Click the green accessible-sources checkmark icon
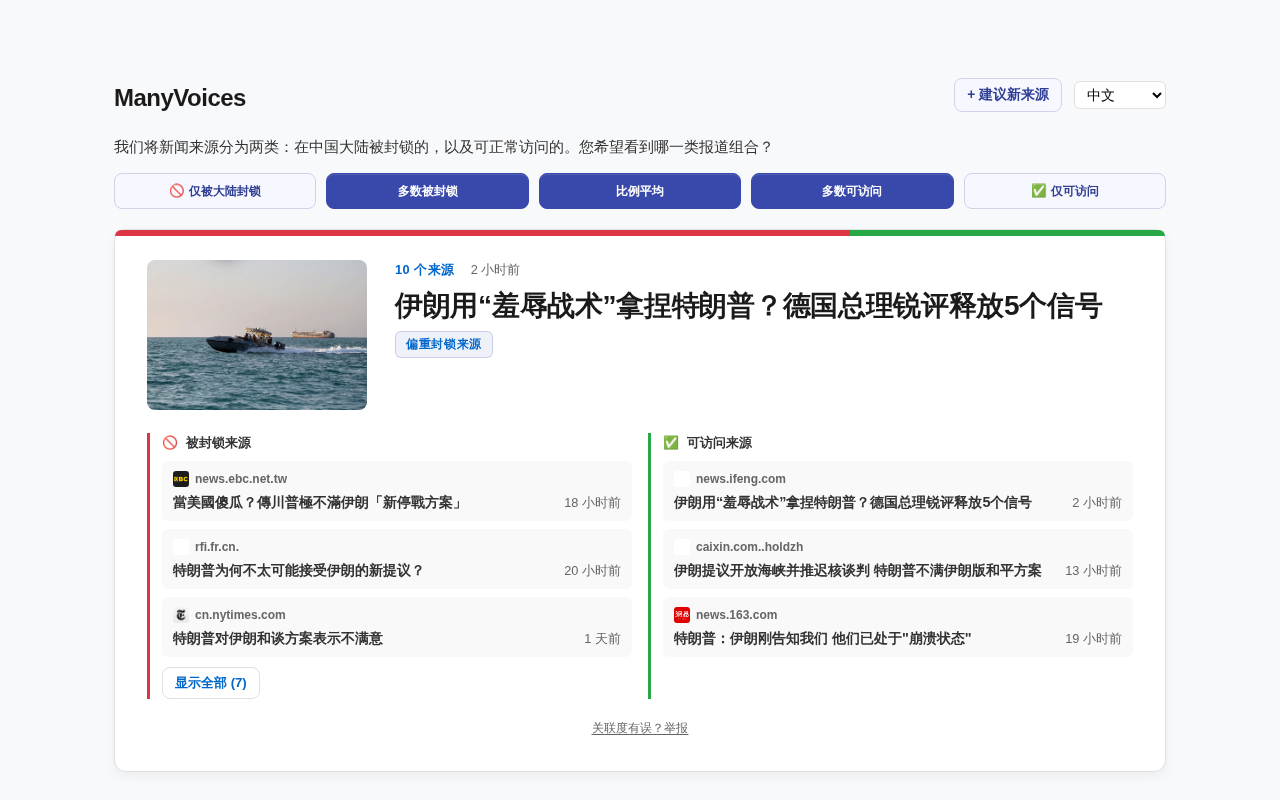The width and height of the screenshot is (1280, 800). point(671,443)
